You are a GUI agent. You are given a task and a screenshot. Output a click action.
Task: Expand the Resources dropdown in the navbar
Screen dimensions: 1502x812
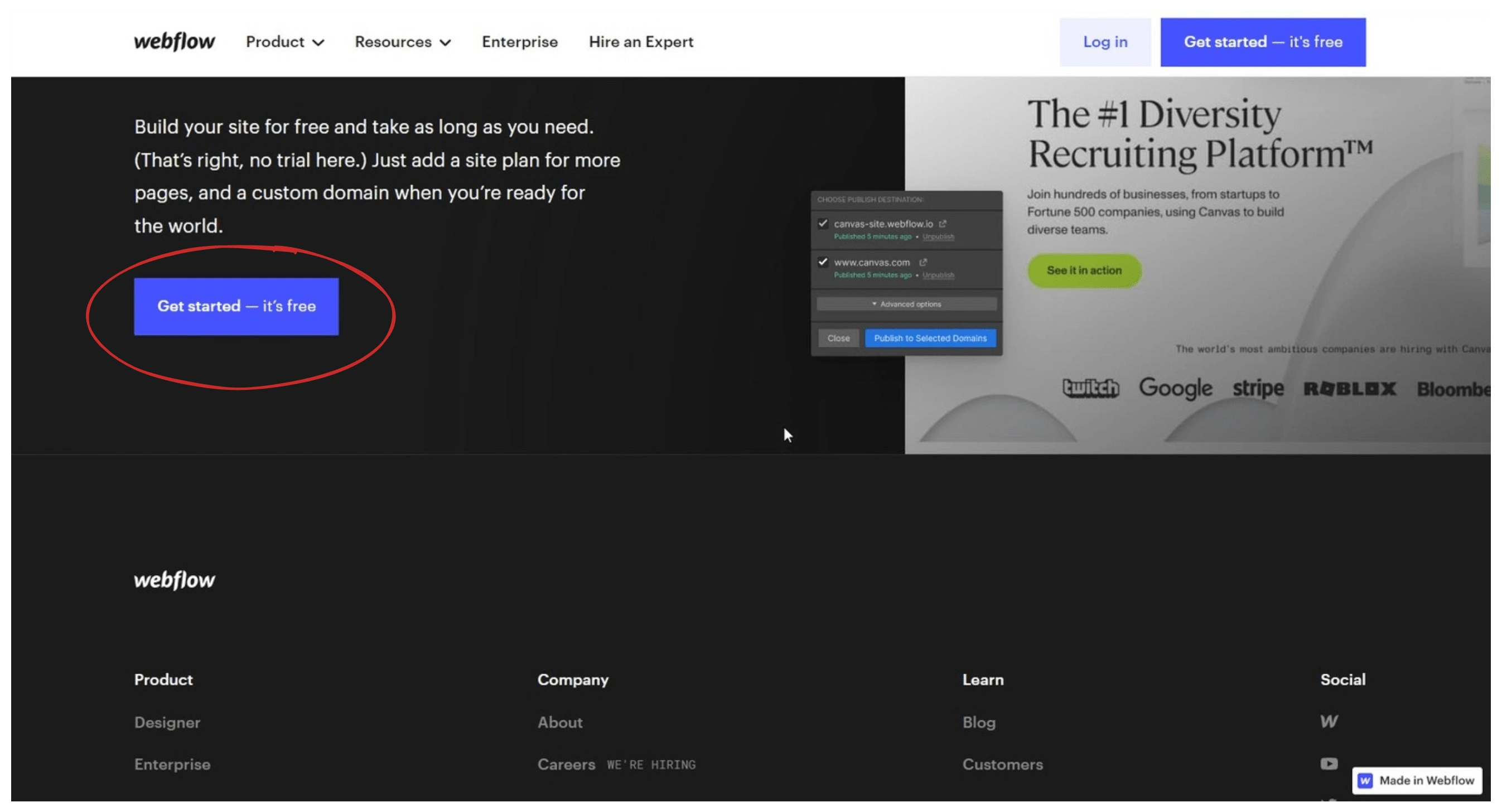(403, 42)
